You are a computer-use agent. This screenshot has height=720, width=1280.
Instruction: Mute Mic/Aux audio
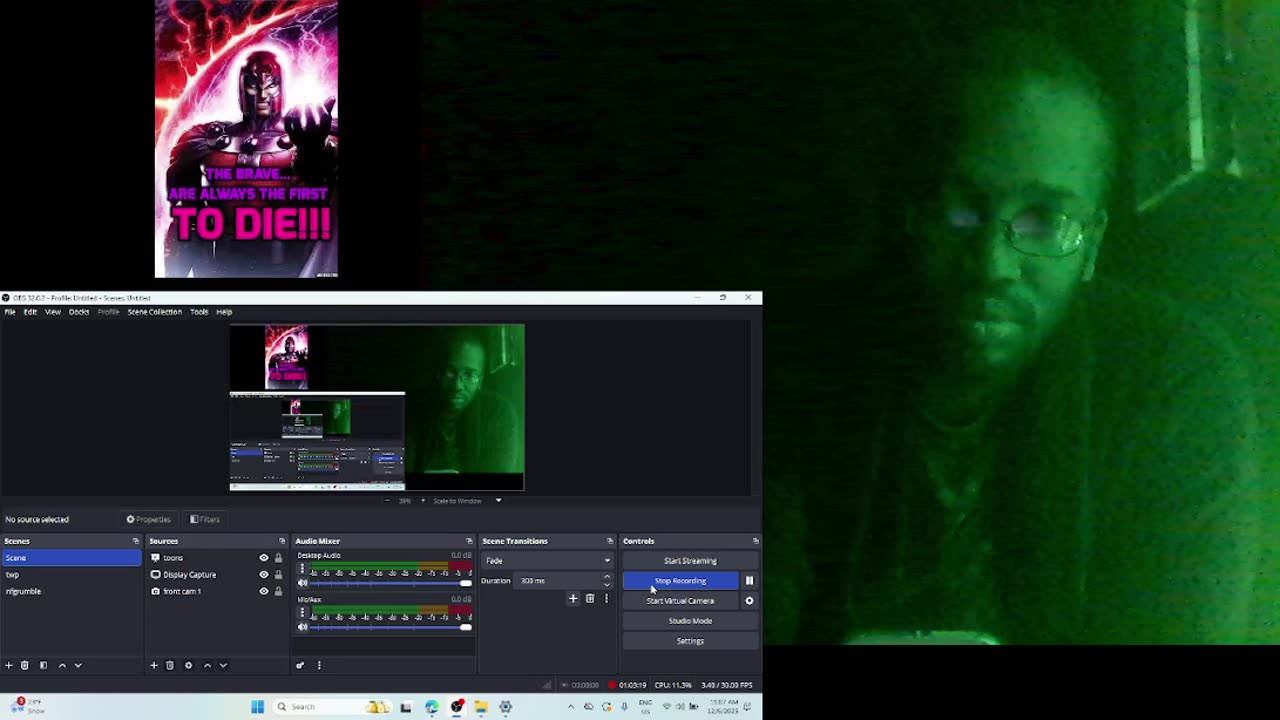(x=302, y=627)
